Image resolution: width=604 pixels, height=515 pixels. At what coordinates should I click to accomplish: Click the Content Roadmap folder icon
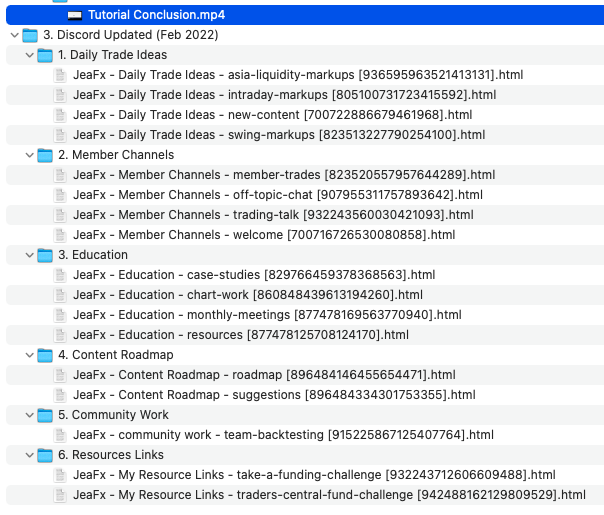click(x=45, y=355)
